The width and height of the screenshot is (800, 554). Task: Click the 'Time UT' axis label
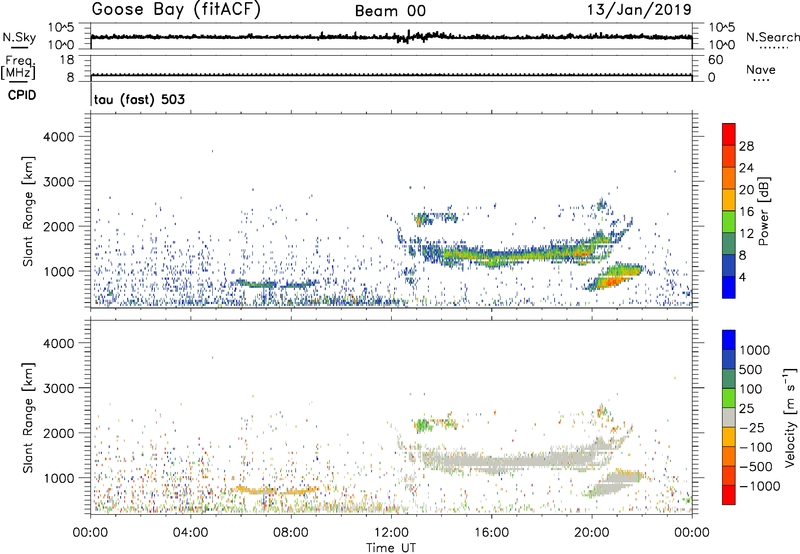tap(391, 548)
